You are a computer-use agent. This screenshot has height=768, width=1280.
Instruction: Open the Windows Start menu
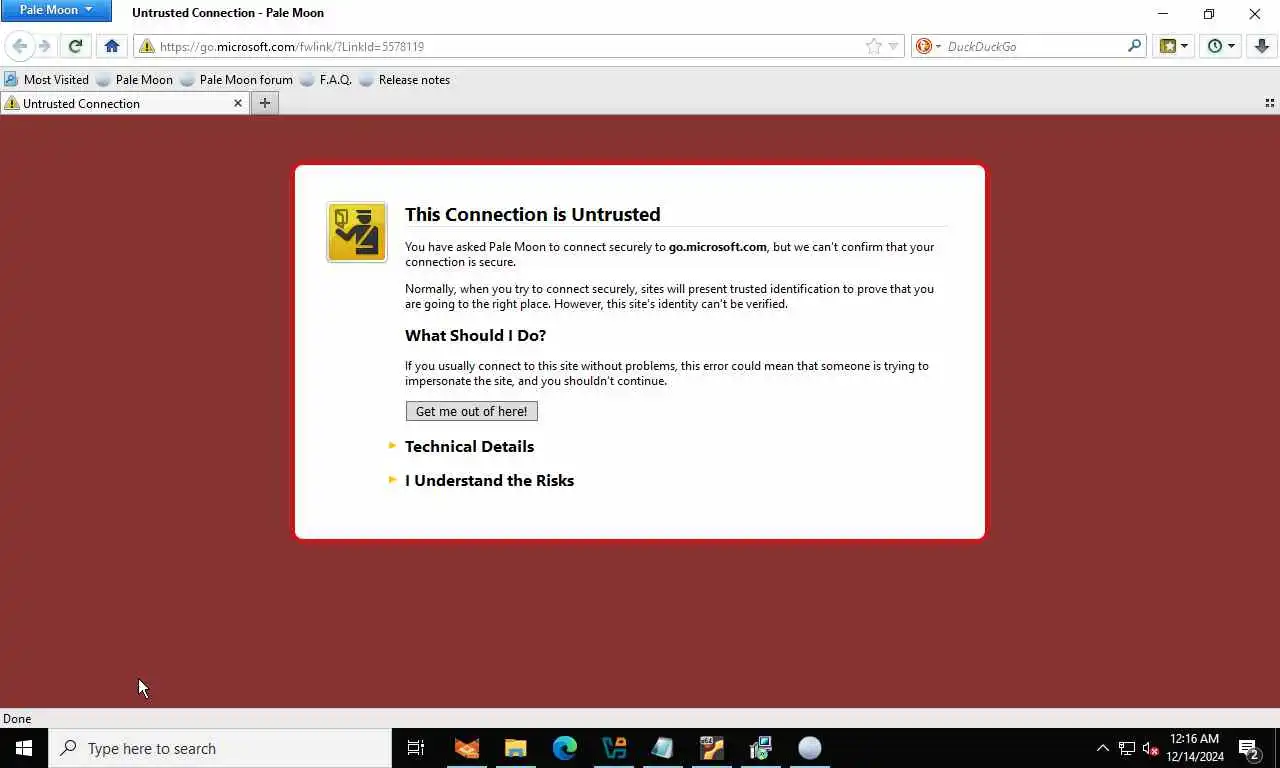point(24,748)
